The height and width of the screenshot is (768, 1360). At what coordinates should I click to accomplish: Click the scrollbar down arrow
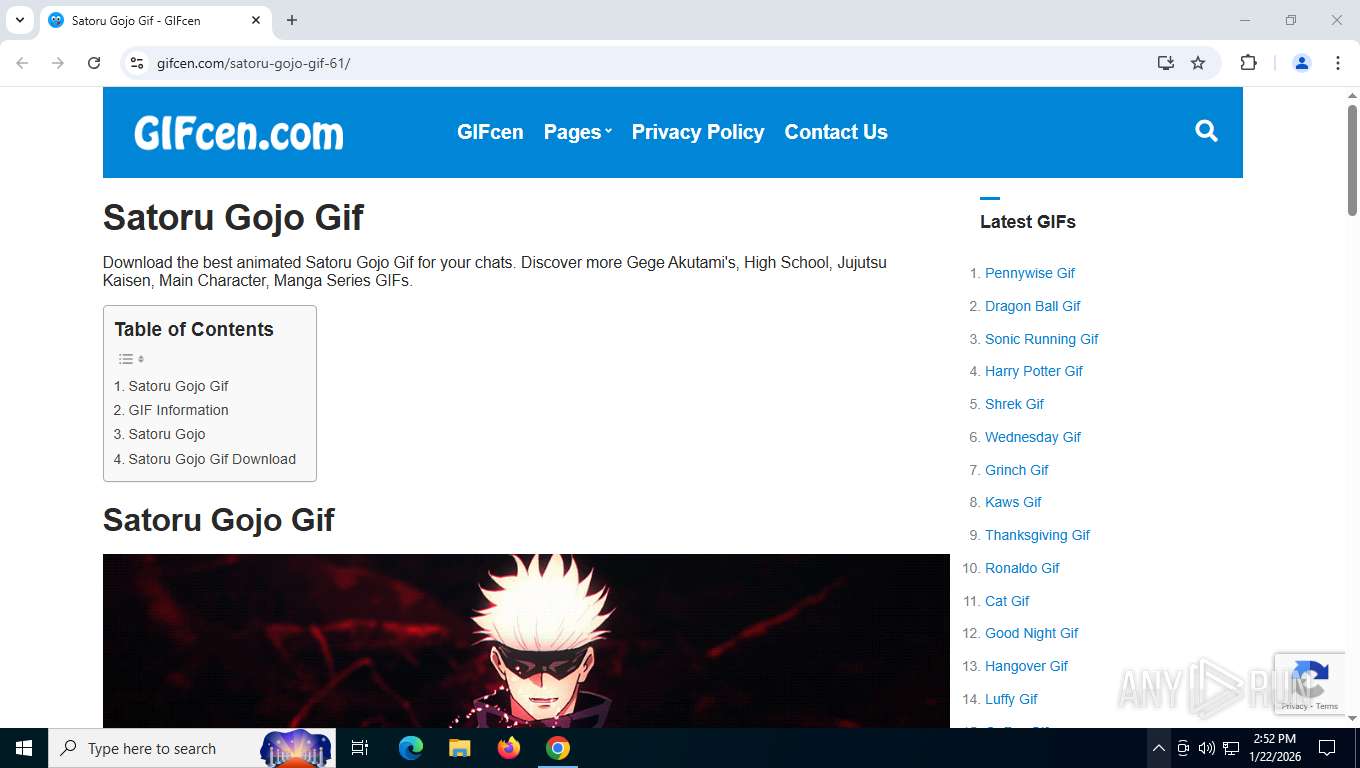(x=1352, y=718)
